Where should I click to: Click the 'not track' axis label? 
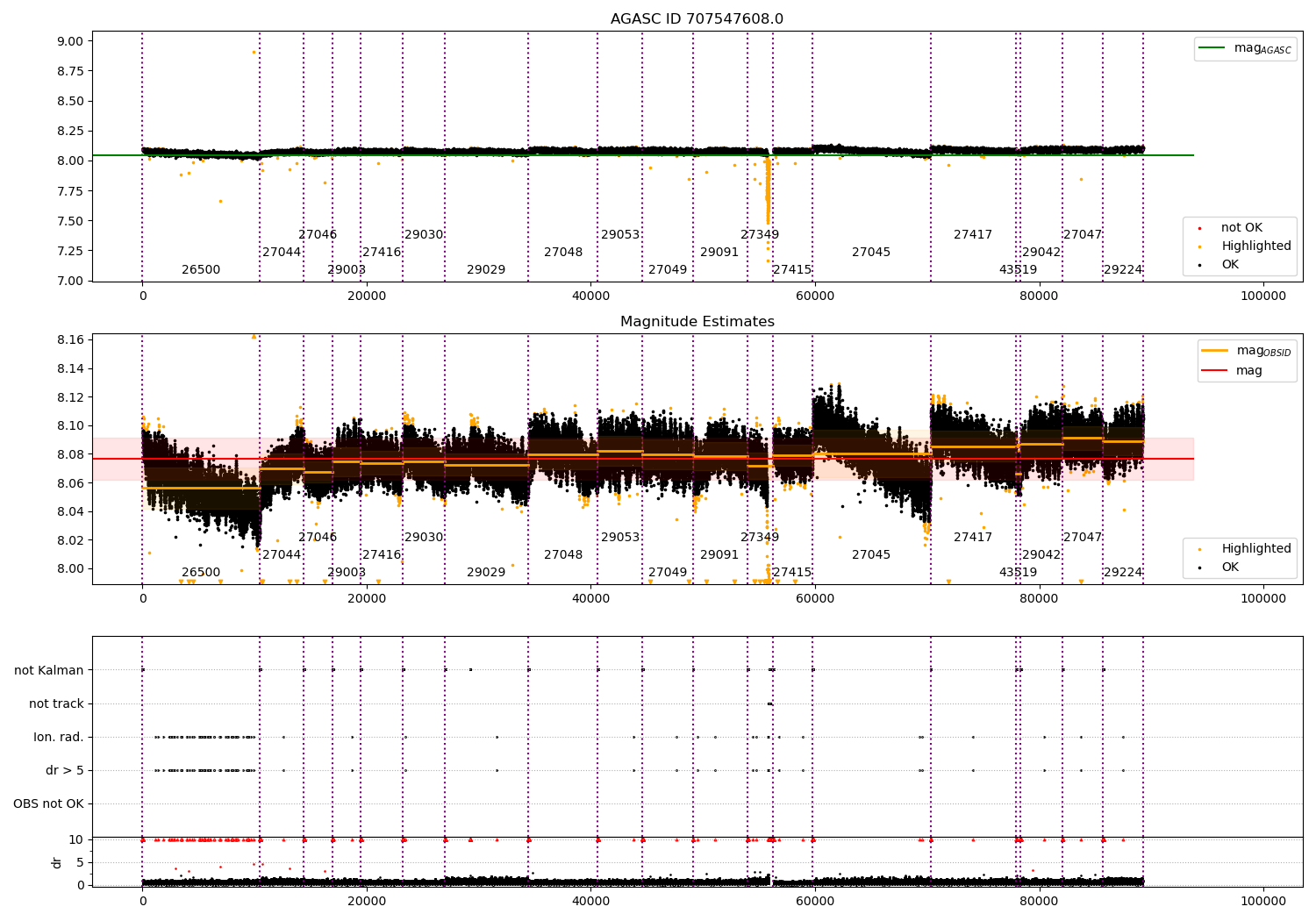(x=56, y=704)
